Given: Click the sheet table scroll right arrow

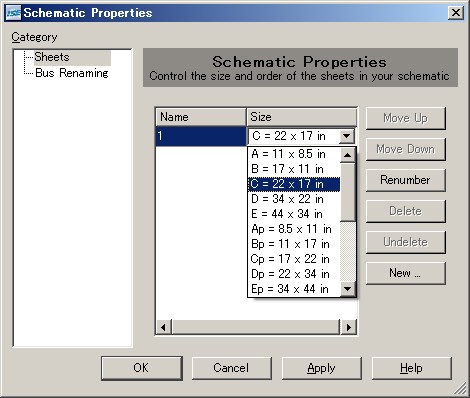Looking at the screenshot, I should point(349,327).
